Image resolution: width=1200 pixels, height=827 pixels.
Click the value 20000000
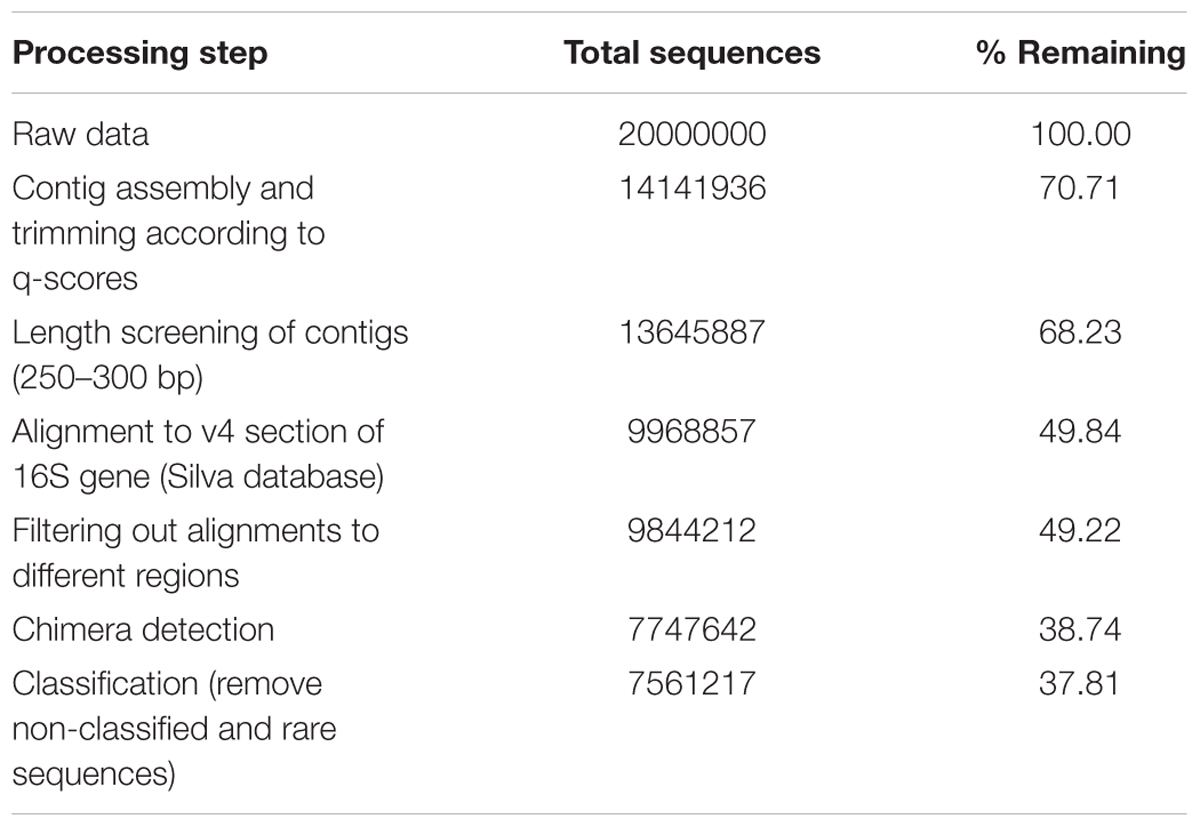[692, 134]
